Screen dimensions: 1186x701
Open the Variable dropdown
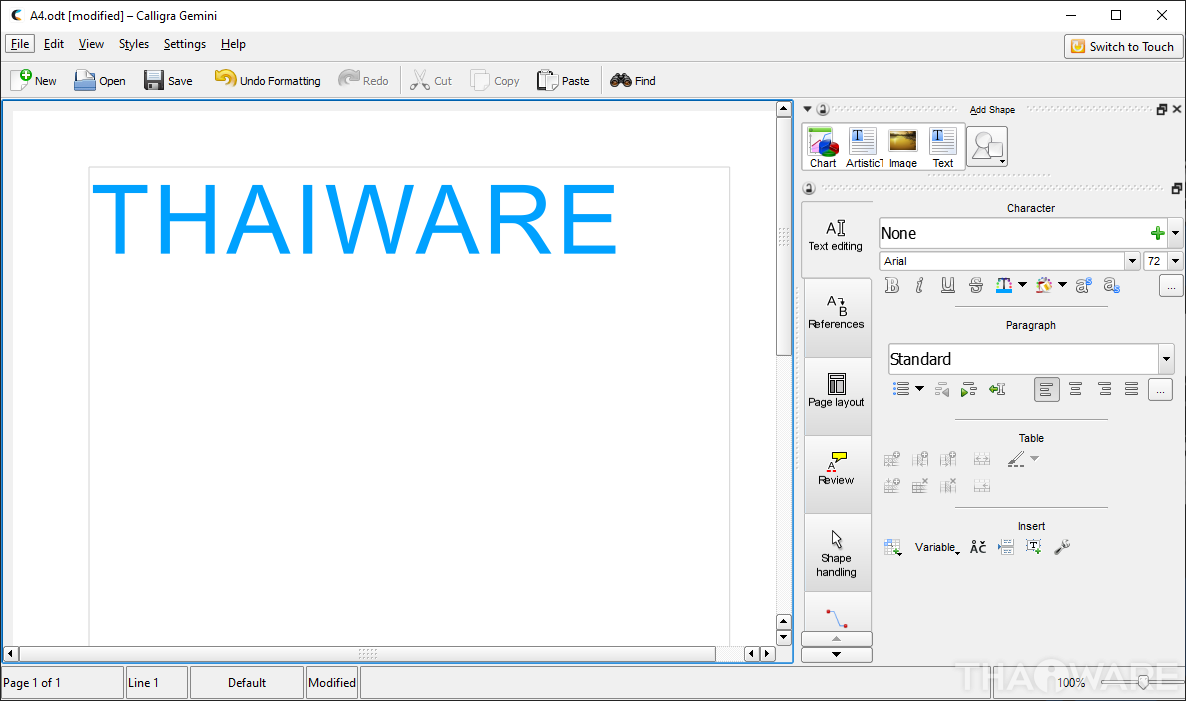click(x=936, y=547)
